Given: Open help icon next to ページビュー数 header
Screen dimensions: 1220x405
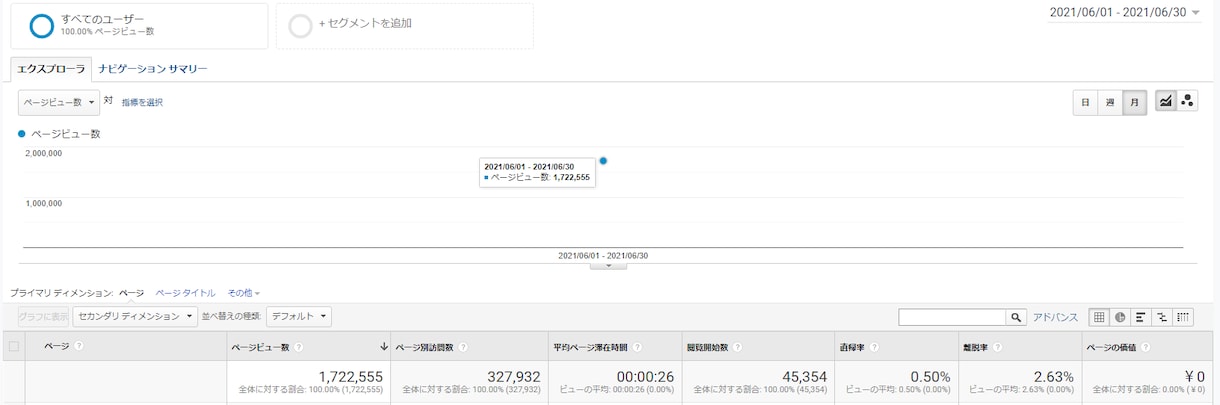Looking at the screenshot, I should (x=299, y=347).
